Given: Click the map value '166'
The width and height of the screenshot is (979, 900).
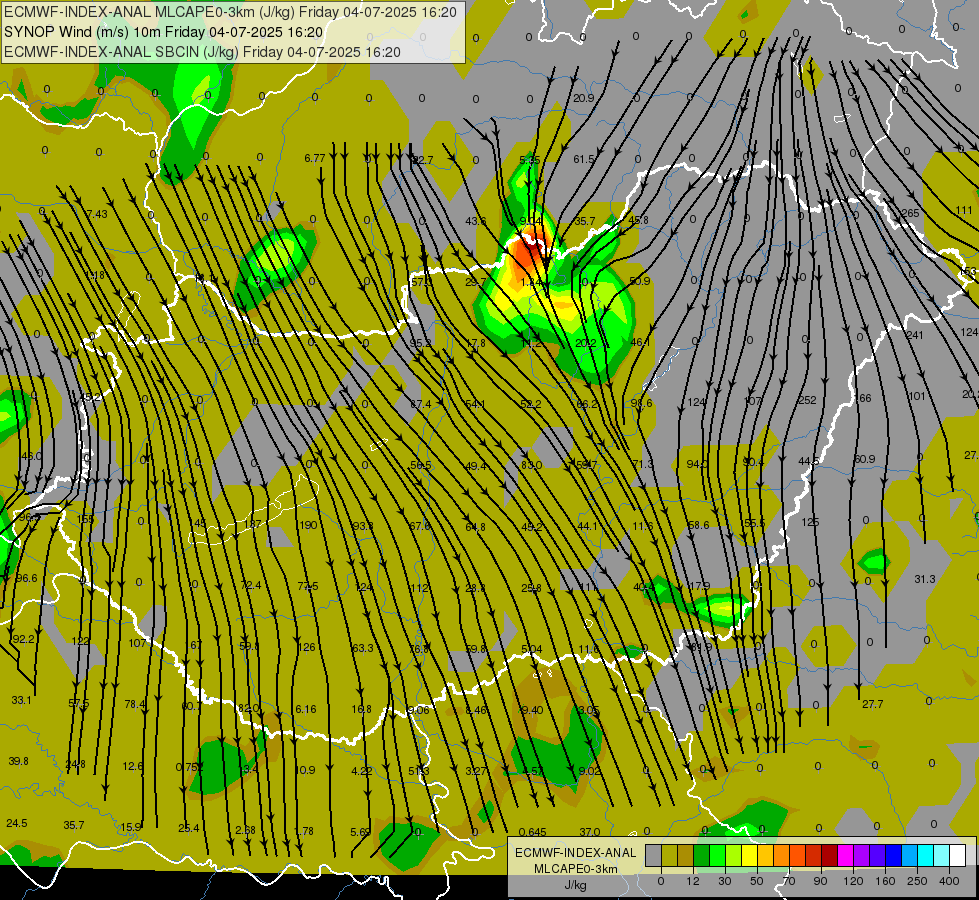Looking at the screenshot, I should pos(863,398).
